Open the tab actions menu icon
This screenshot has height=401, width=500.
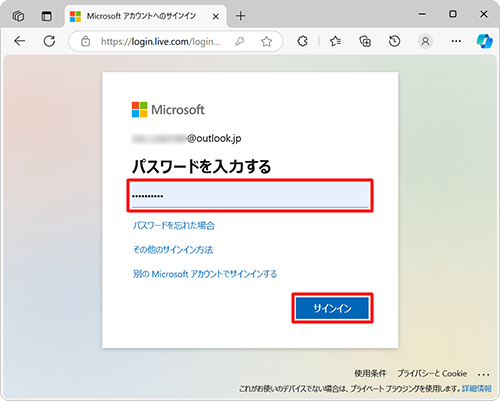[x=47, y=16]
